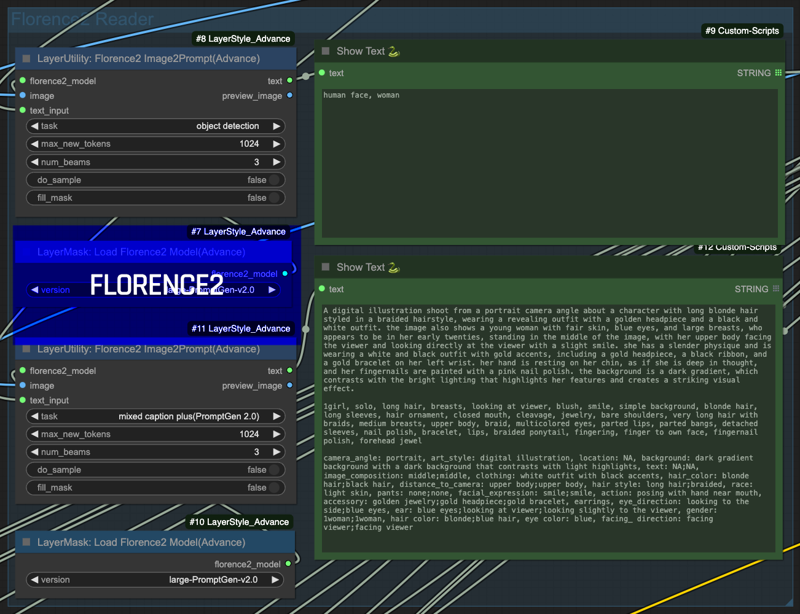800x614 pixels.
Task: Collapse the Image2Prompt node set to object detection
Action: [26, 59]
